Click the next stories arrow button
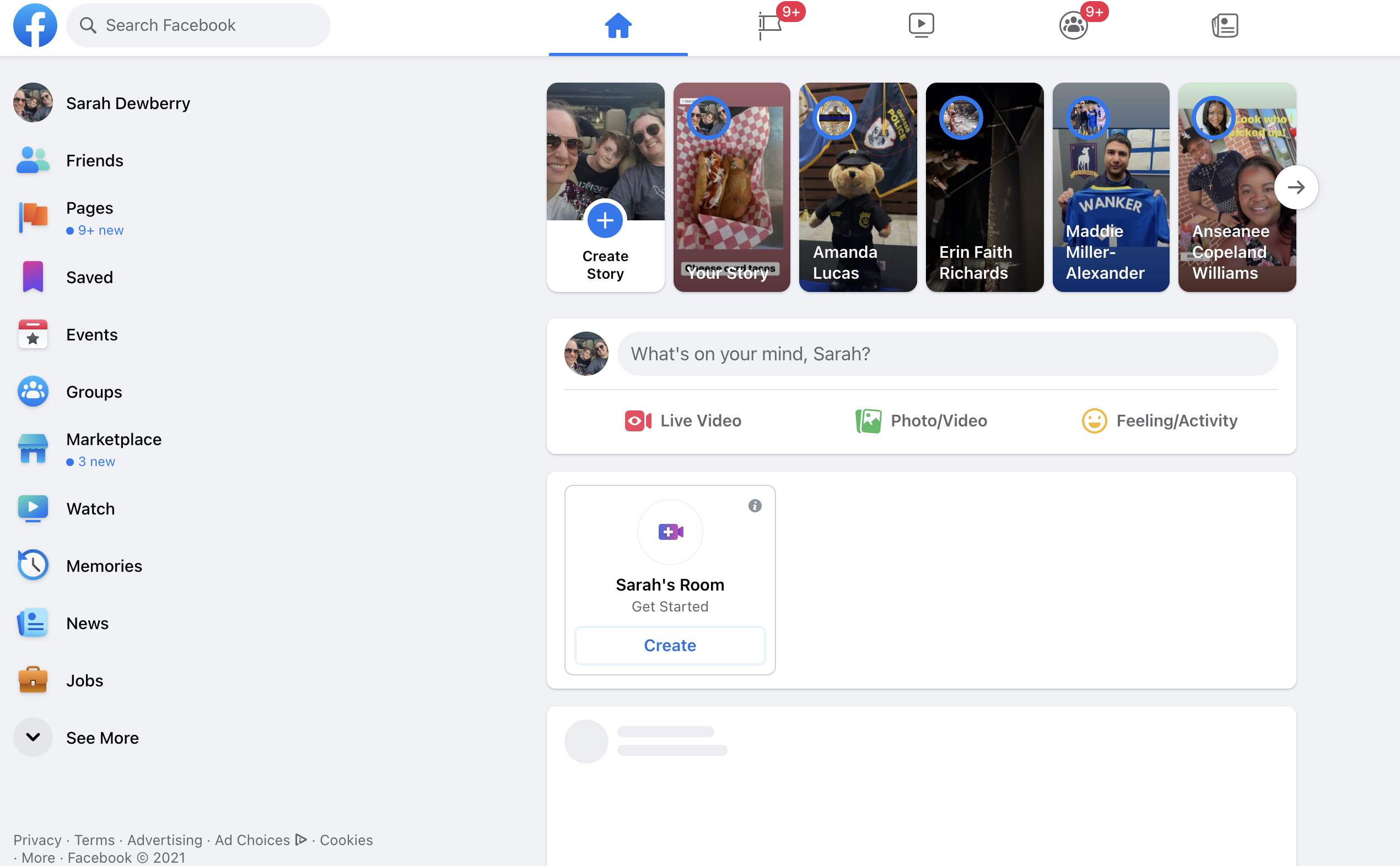Image resolution: width=1400 pixels, height=866 pixels. (1296, 187)
